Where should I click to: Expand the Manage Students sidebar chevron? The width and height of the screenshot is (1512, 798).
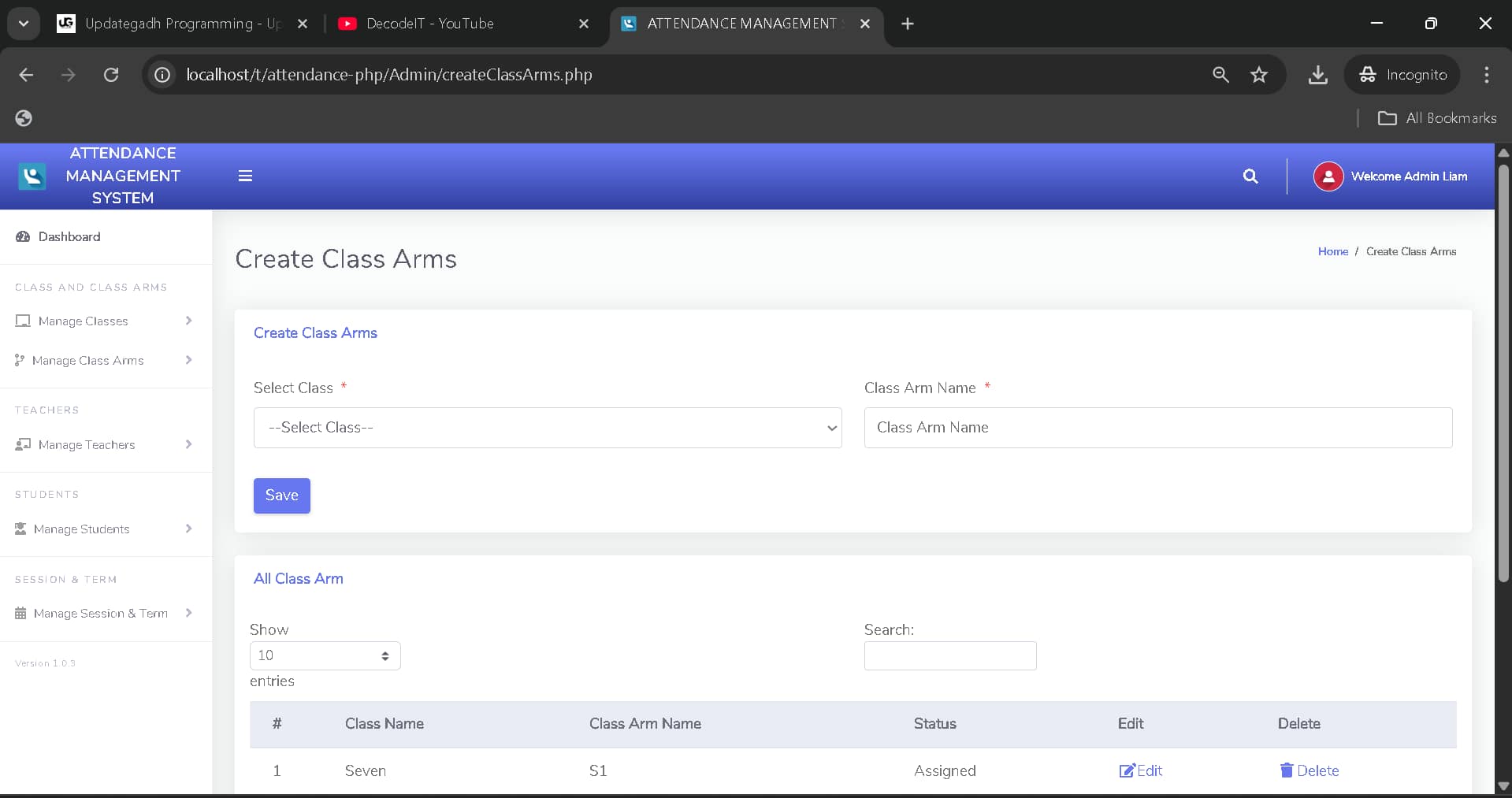(188, 529)
